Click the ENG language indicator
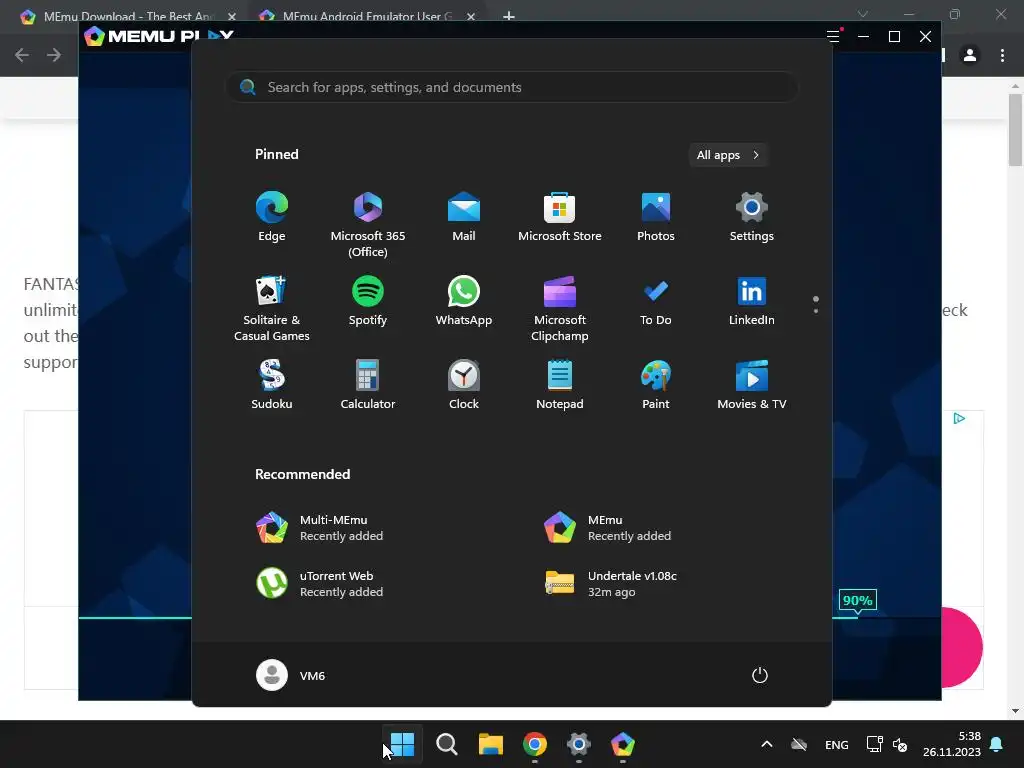 tap(837, 744)
